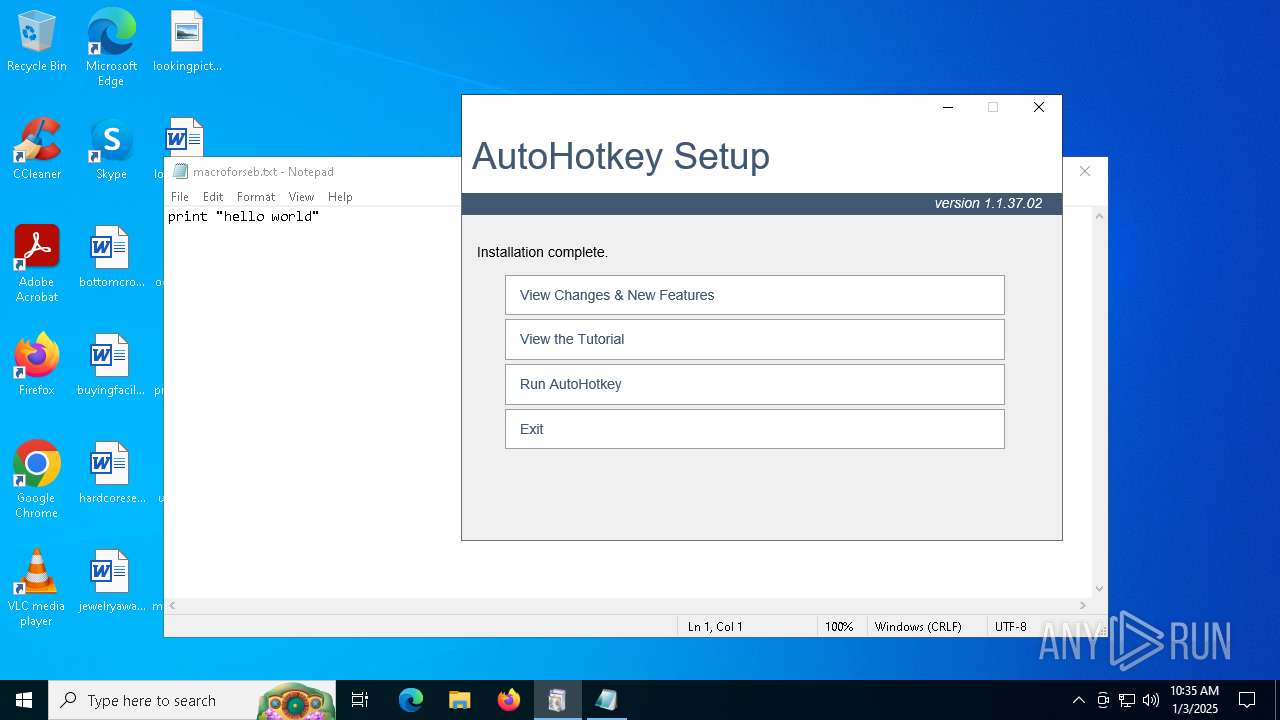Select hardcorese Word document

[x=111, y=474]
